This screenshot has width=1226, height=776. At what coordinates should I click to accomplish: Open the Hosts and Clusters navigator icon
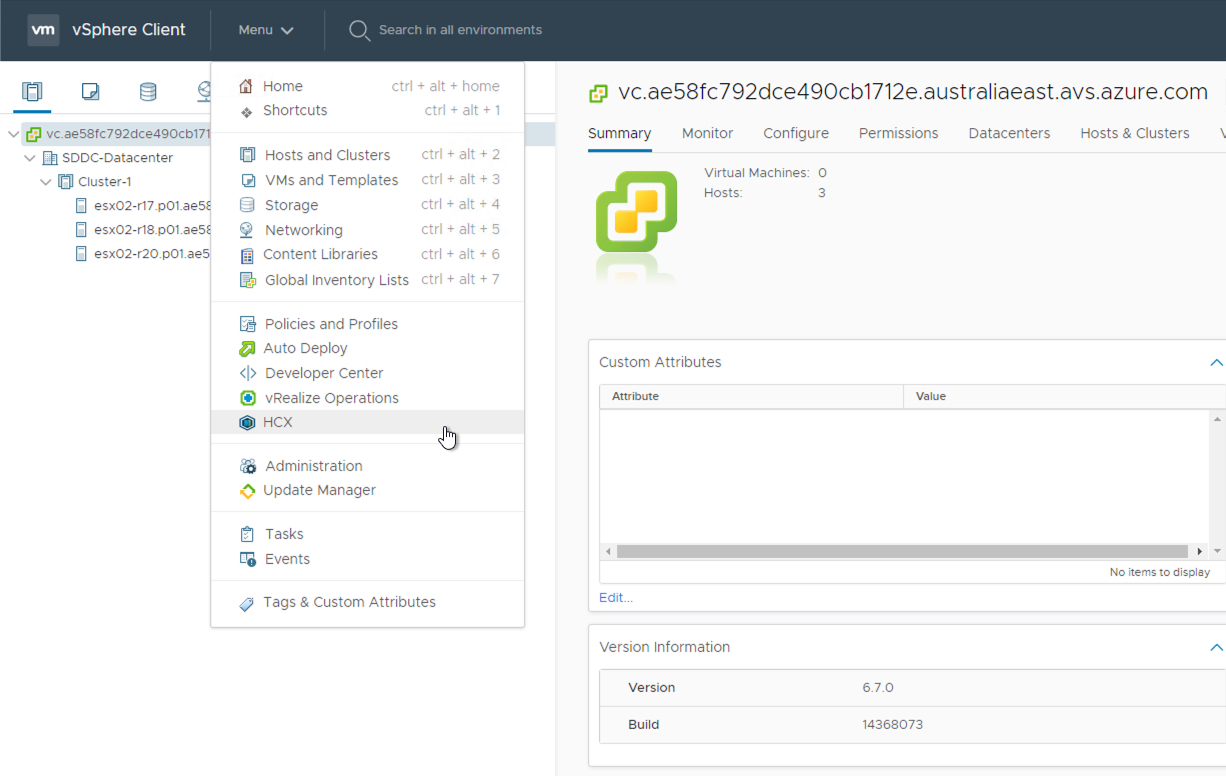tap(32, 92)
